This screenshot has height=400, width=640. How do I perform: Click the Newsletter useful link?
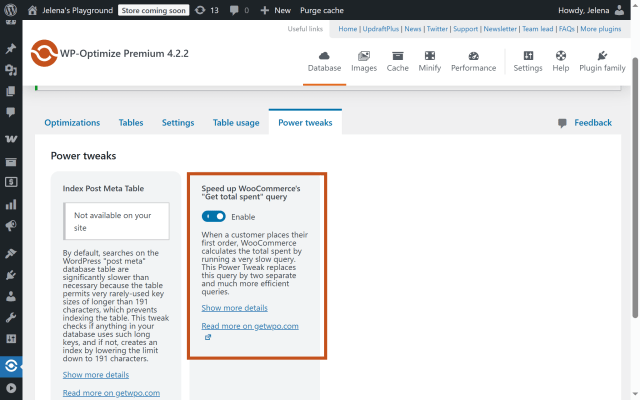pyautogui.click(x=500, y=29)
